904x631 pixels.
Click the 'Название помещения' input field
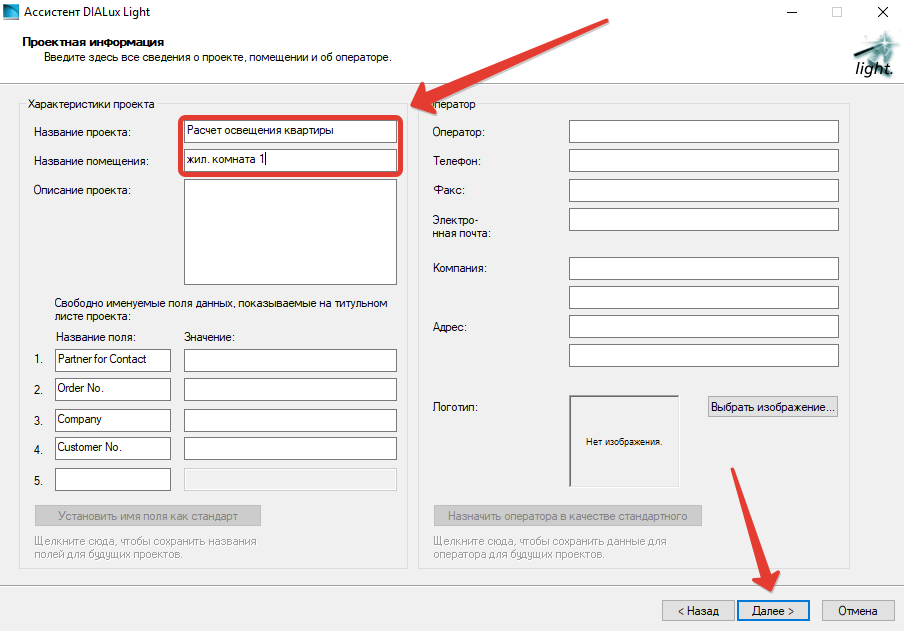tap(290, 160)
